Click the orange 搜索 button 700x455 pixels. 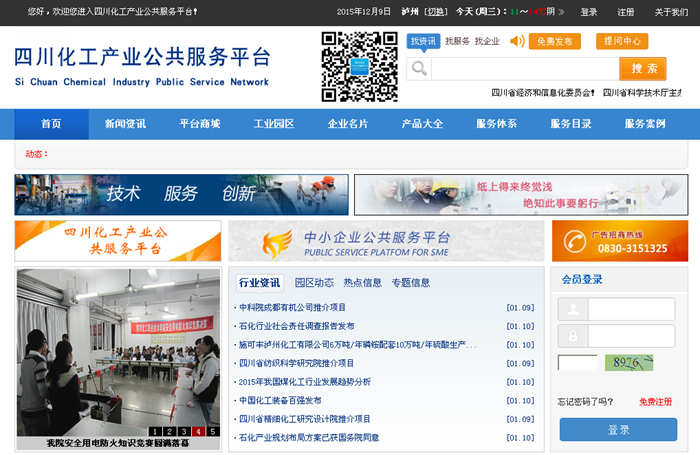642,68
